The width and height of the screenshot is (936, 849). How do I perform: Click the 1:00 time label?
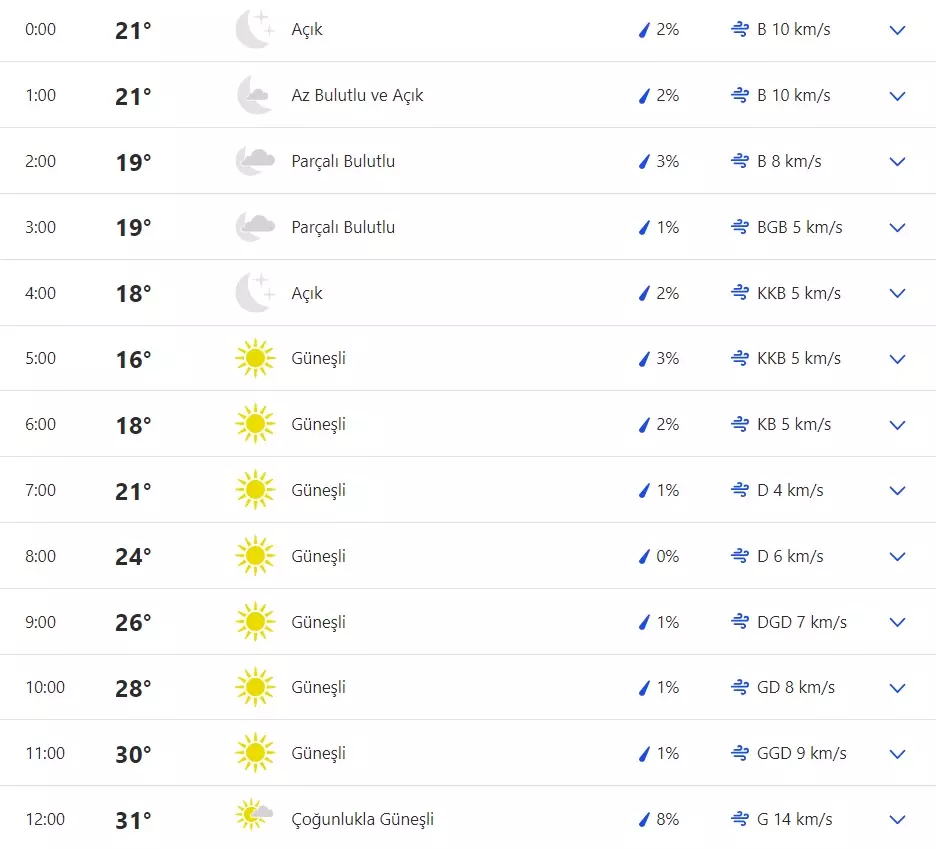[40, 95]
